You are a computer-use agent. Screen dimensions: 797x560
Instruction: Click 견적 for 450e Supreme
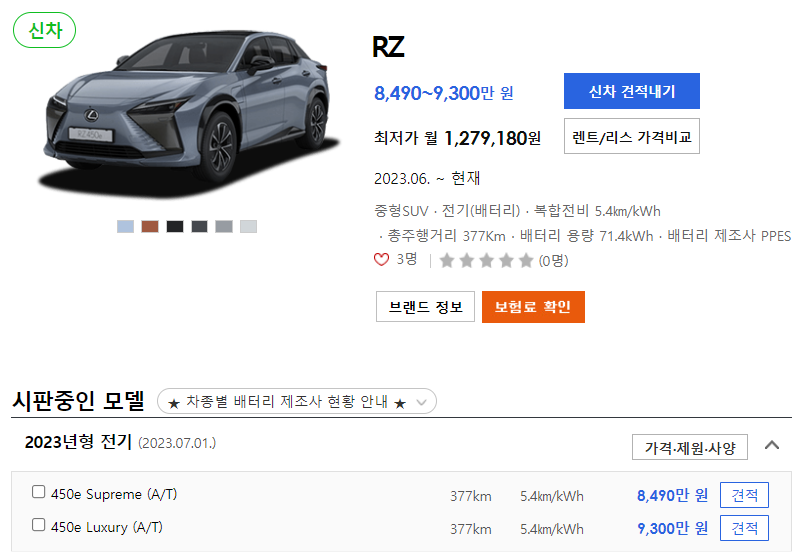point(744,495)
